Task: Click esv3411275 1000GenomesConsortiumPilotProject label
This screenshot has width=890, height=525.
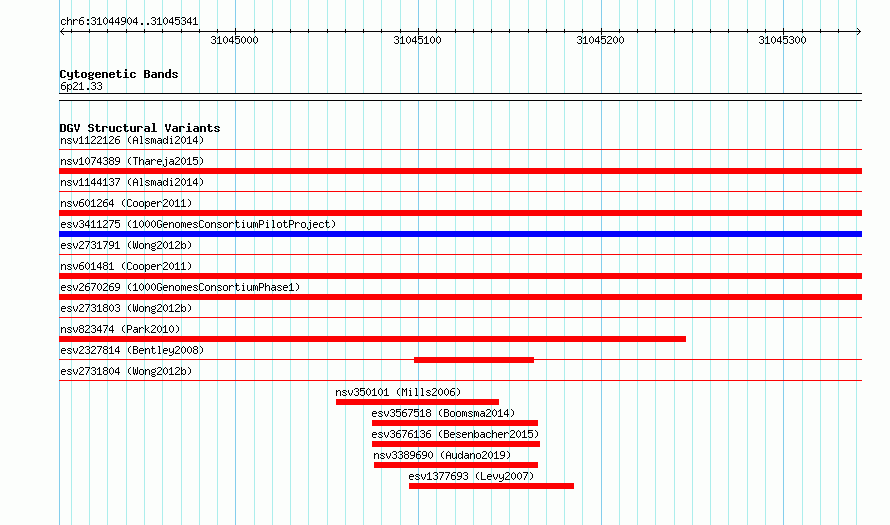Action: (x=198, y=224)
